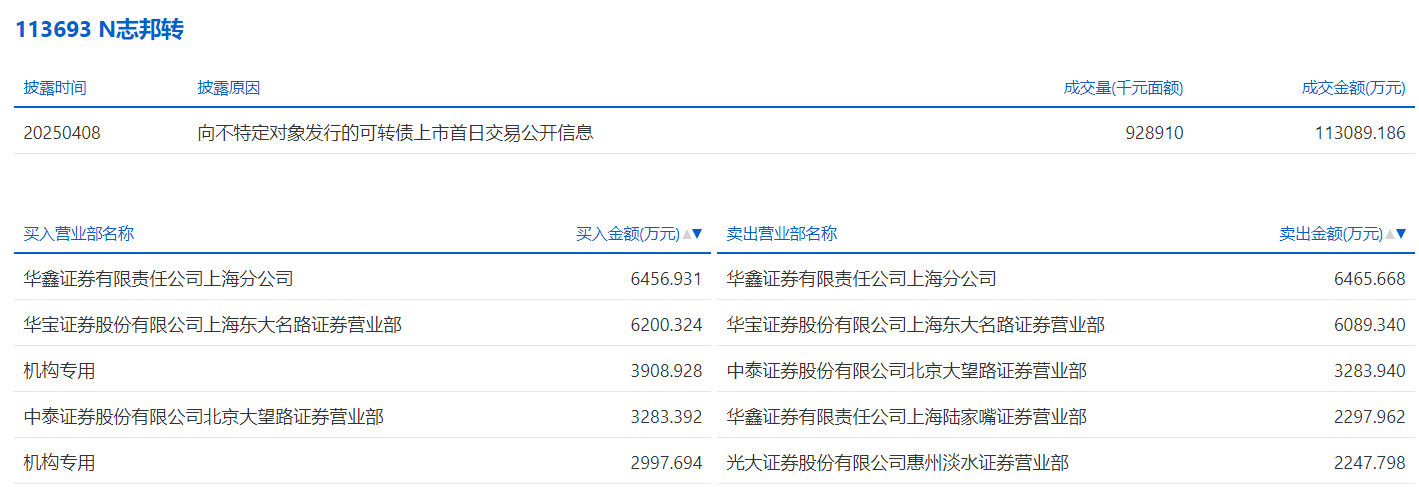Select the 卖出营业部名称 column header
Image resolution: width=1419 pixels, height=487 pixels.
782,234
